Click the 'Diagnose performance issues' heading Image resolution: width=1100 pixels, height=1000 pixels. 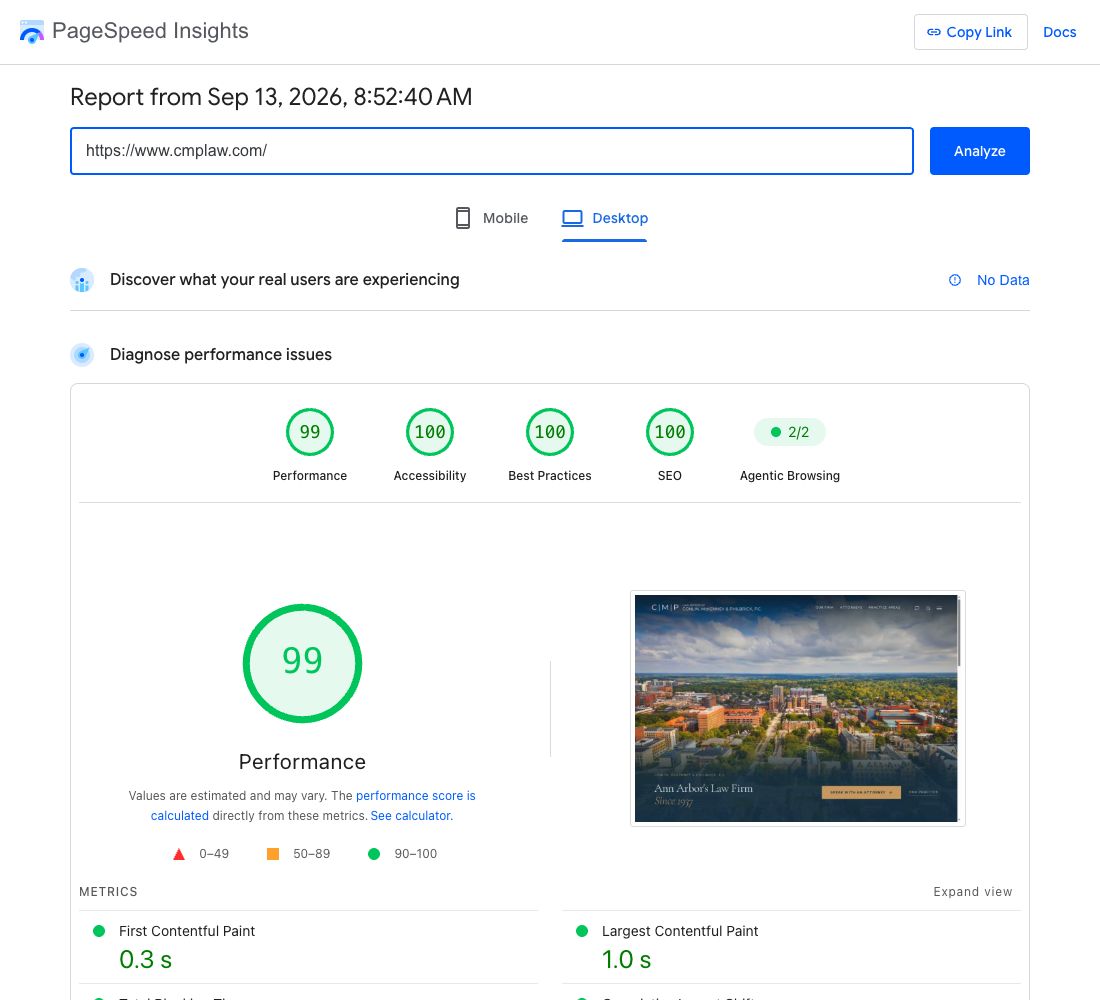(x=221, y=355)
